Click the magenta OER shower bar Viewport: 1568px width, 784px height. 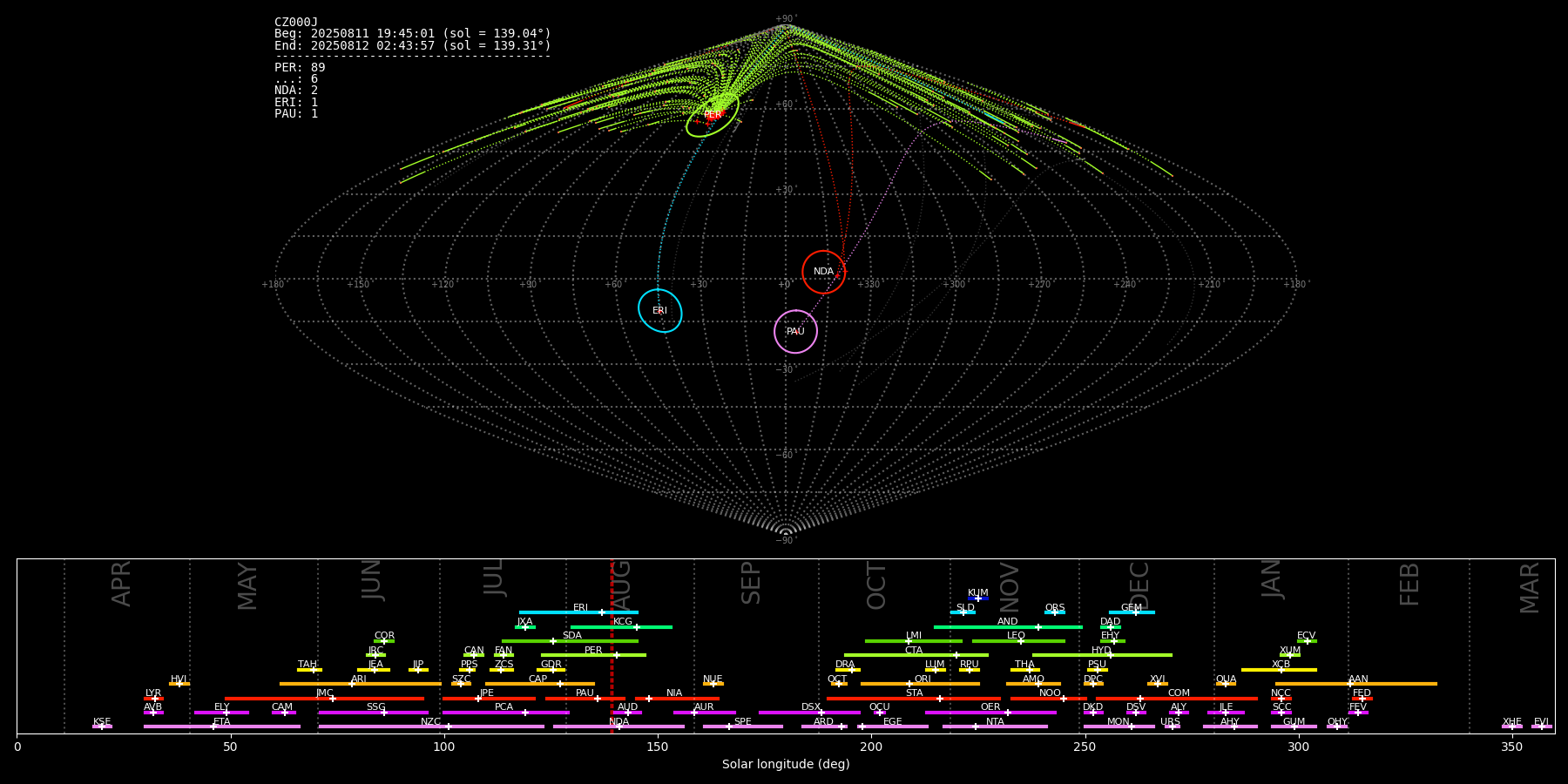pyautogui.click(x=990, y=713)
